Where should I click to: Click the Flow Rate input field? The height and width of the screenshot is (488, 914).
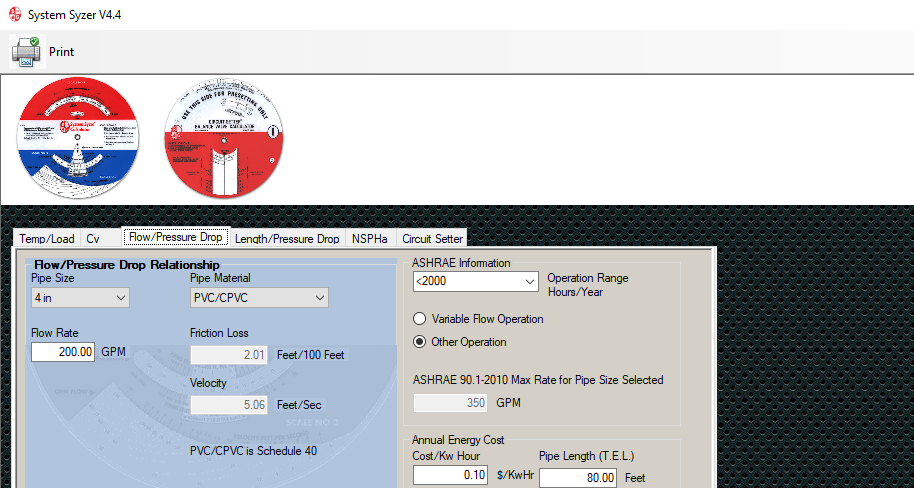coord(63,352)
